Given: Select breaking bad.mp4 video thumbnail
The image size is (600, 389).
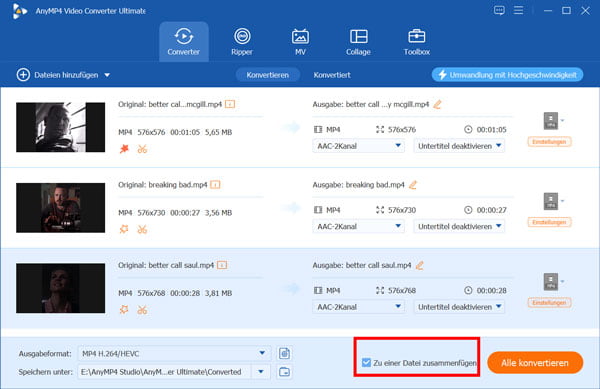Looking at the screenshot, I should click(60, 207).
